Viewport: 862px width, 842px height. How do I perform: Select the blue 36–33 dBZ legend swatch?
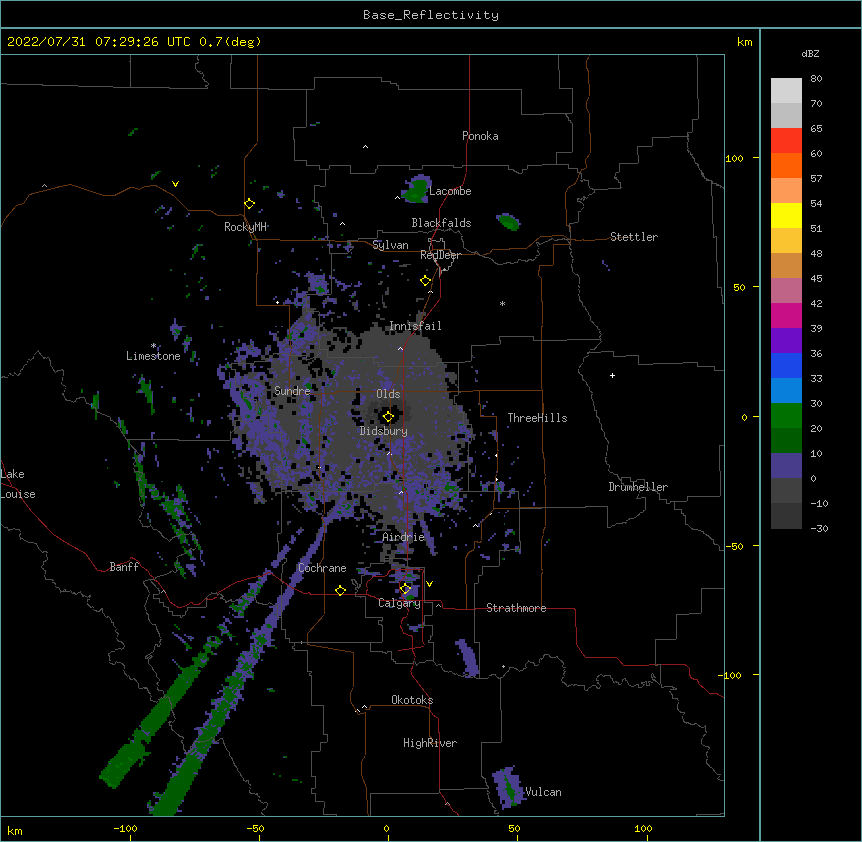(786, 365)
